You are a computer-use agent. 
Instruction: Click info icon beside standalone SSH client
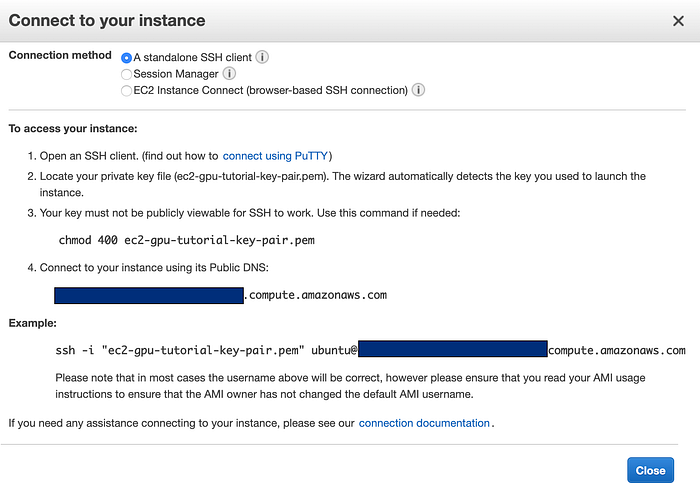263,58
